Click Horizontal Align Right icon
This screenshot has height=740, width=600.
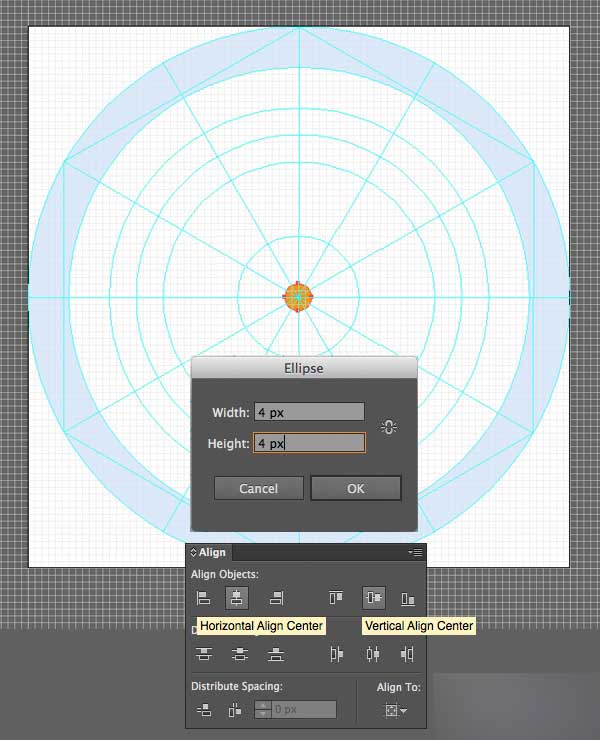pos(276,598)
